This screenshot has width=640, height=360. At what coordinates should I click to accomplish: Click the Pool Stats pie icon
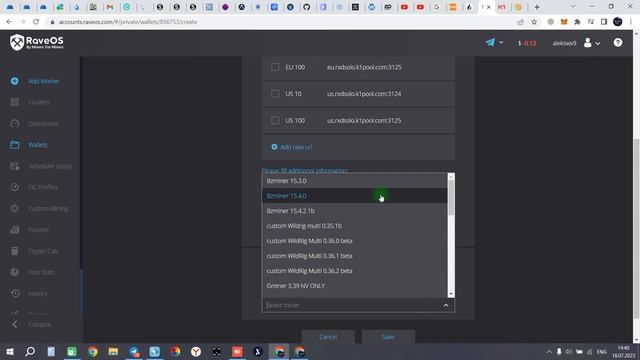coord(15,272)
